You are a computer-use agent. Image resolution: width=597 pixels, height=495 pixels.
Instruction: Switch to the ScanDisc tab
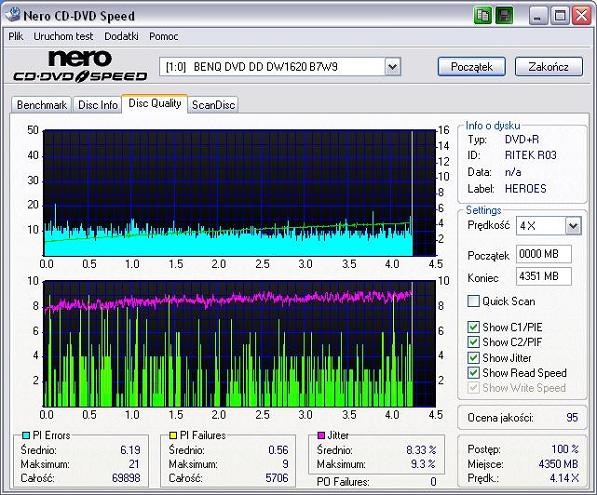pos(213,105)
